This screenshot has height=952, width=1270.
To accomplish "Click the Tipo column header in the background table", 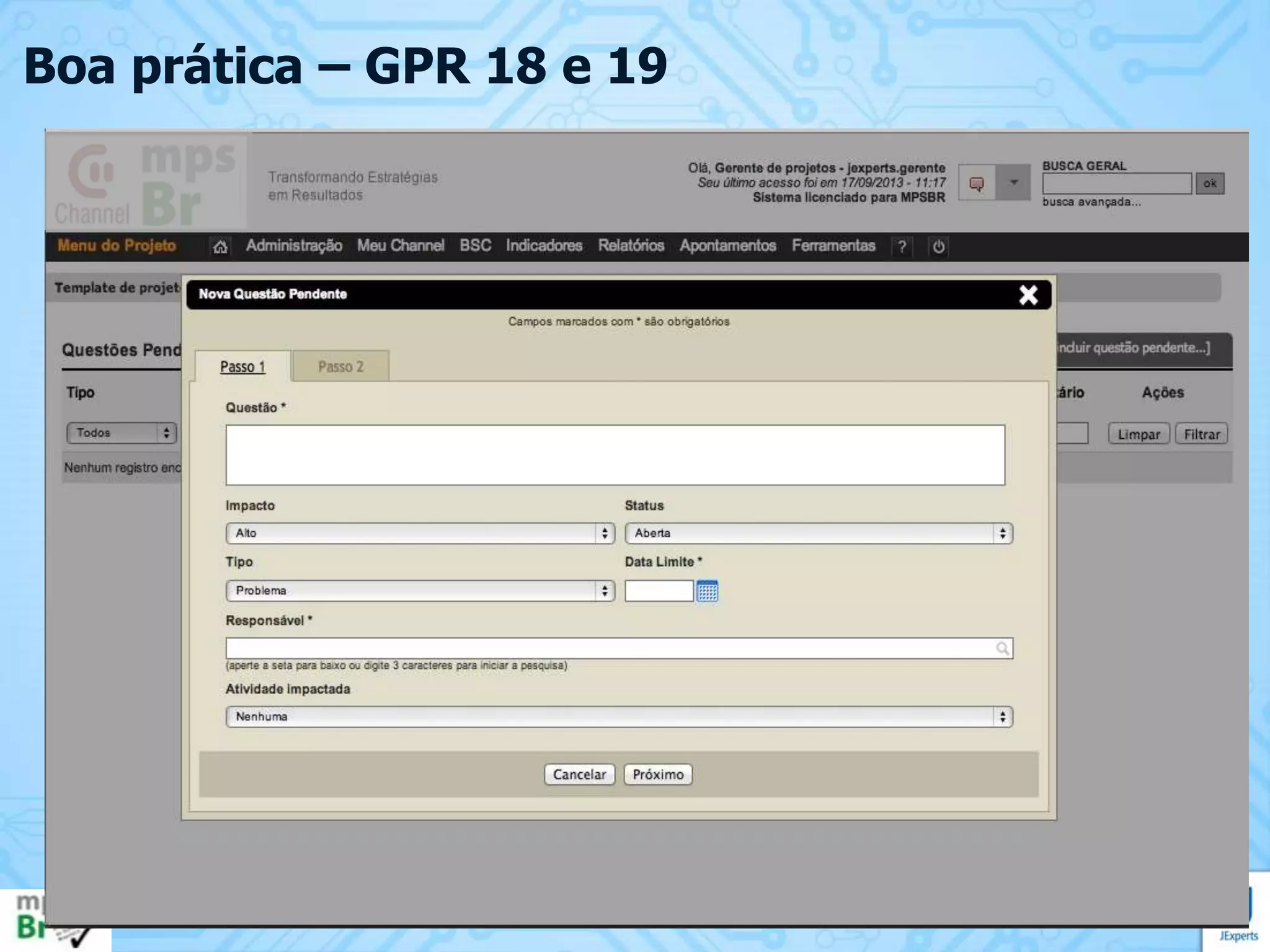I will click(81, 392).
